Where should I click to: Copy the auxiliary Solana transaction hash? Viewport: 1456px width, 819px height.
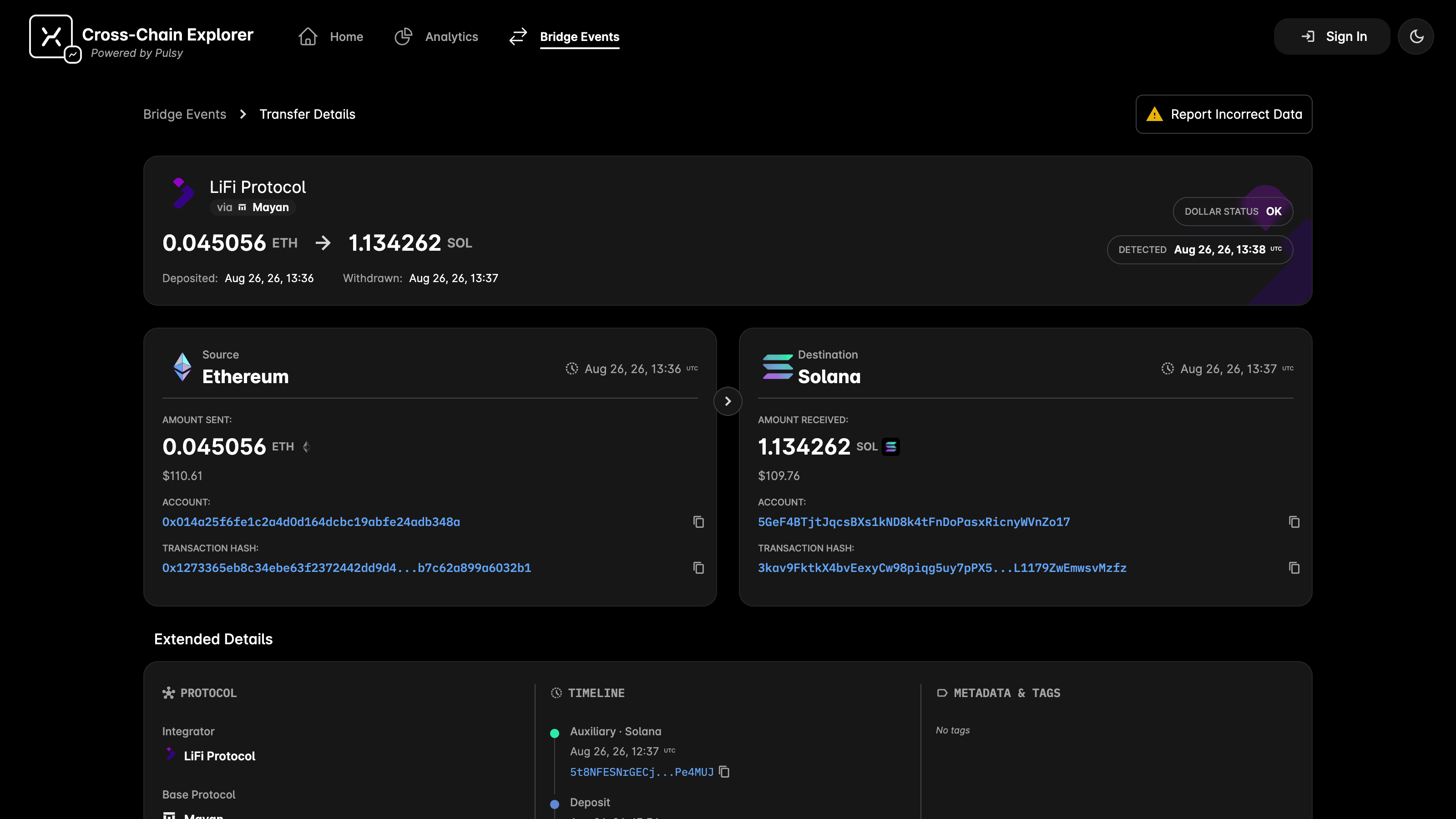coord(724,772)
